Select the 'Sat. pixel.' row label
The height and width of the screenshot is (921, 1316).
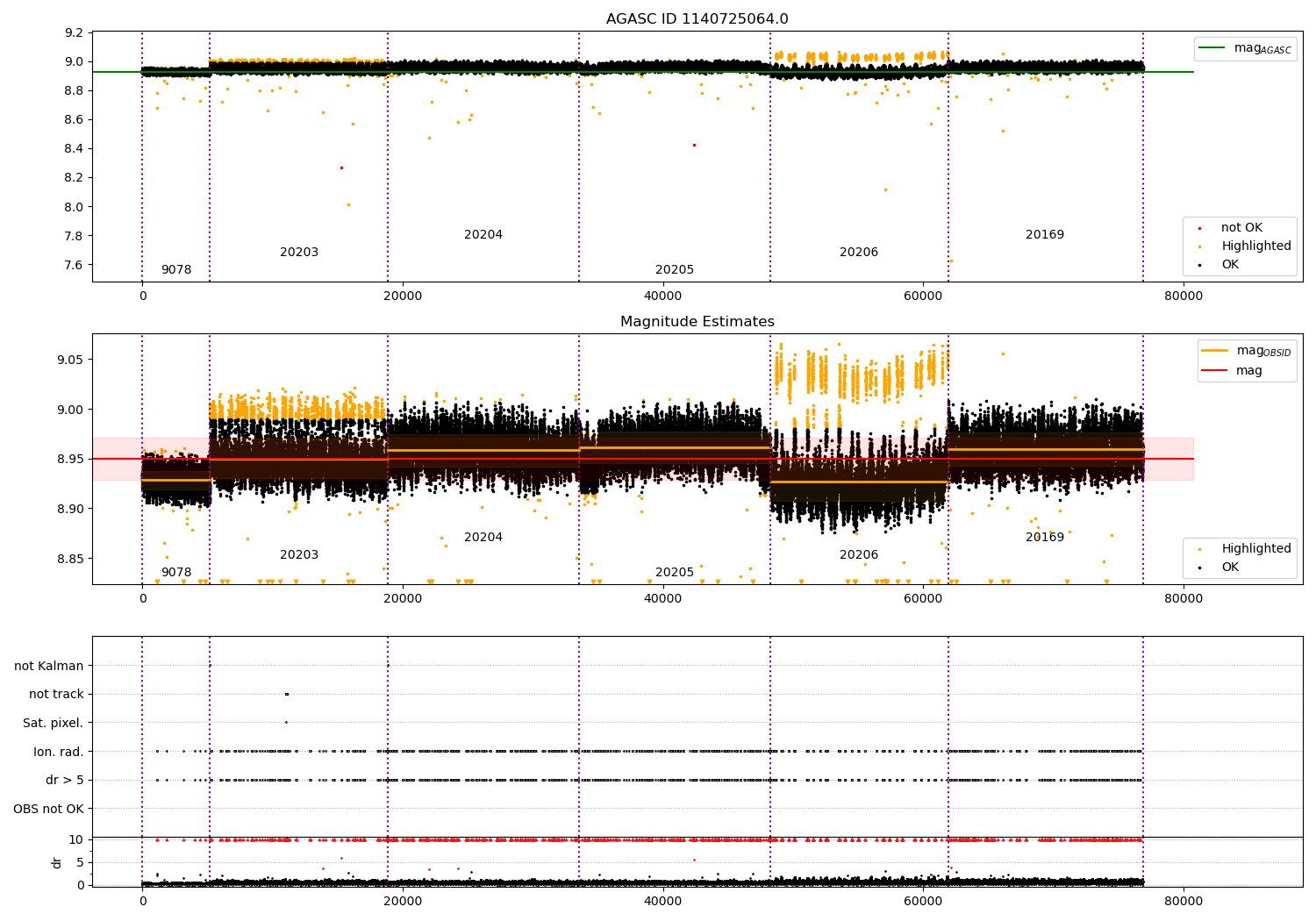coord(53,723)
